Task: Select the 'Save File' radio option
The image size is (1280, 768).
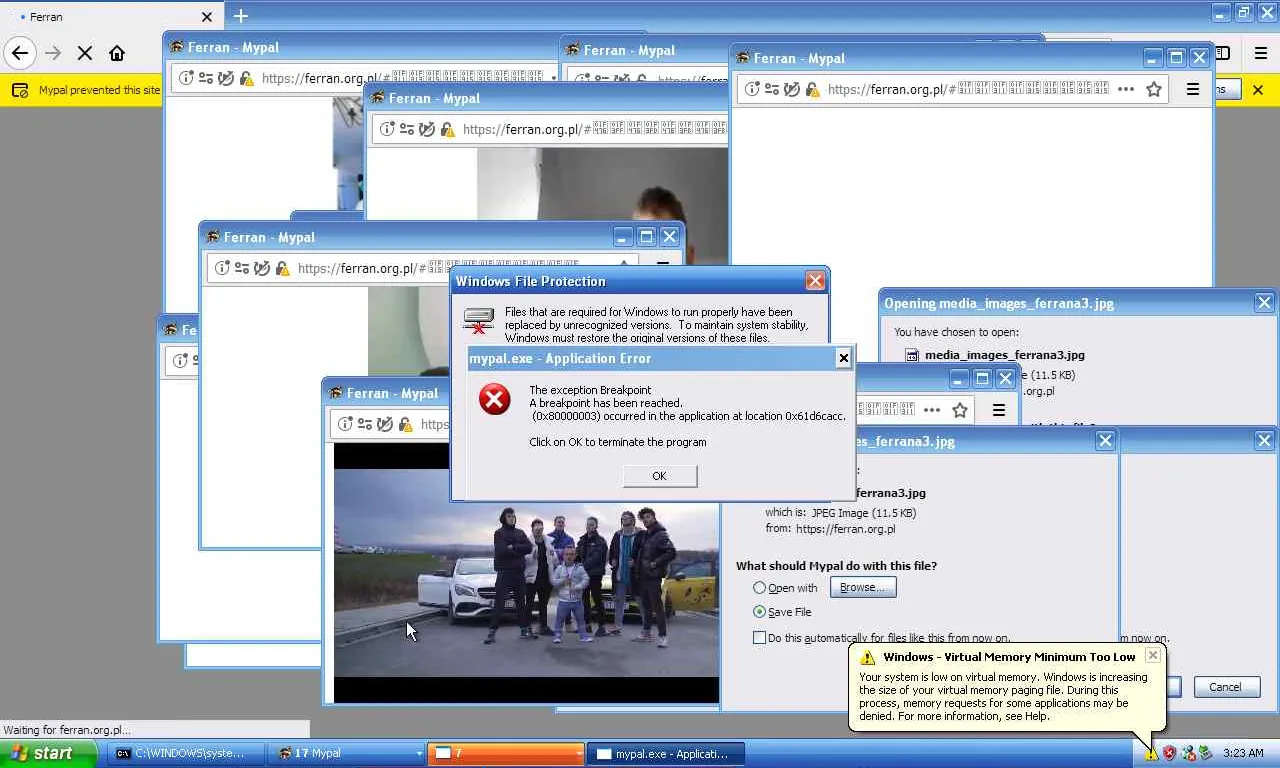Action: (760, 612)
